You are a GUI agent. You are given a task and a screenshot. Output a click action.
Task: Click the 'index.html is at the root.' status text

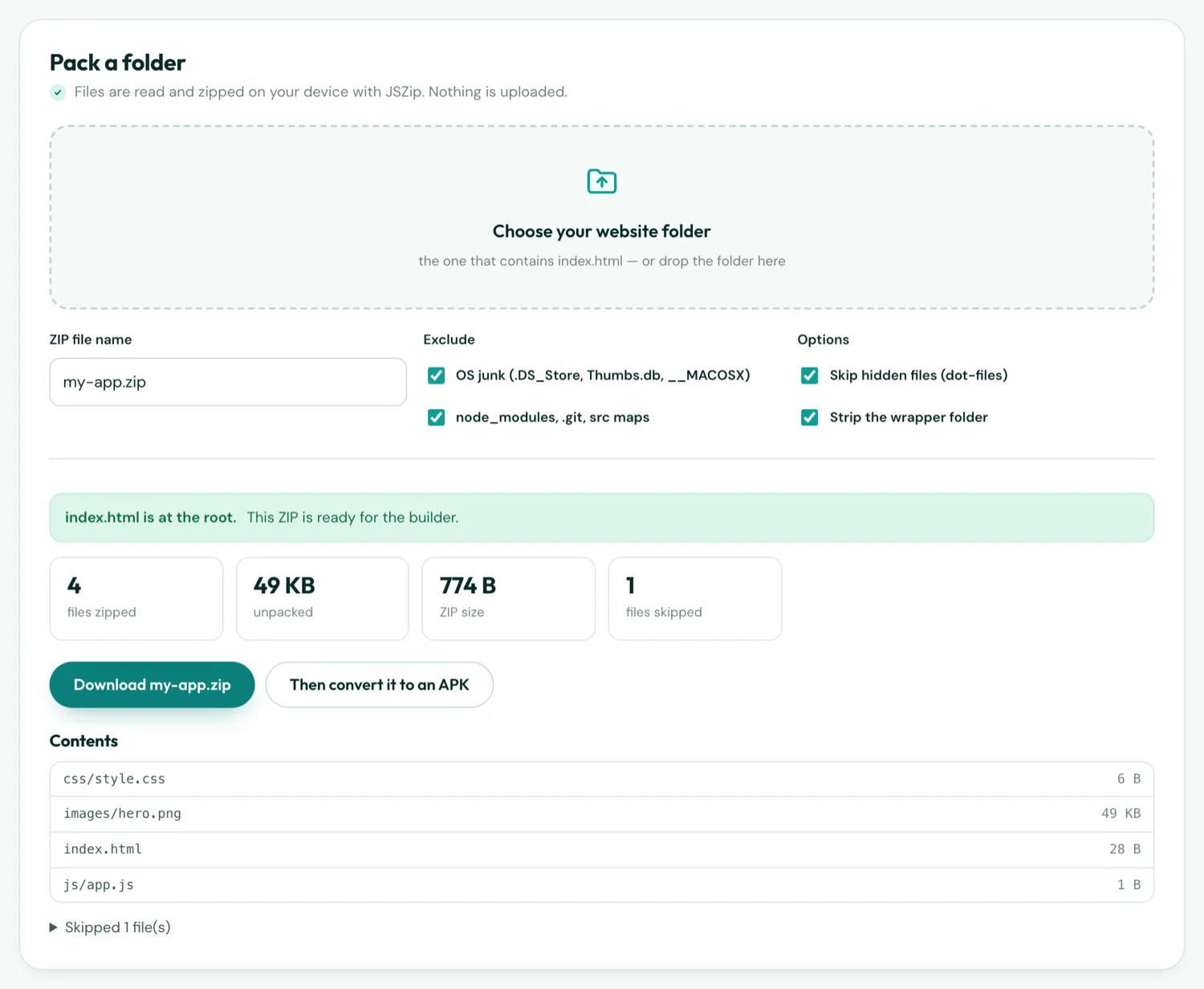click(x=151, y=518)
